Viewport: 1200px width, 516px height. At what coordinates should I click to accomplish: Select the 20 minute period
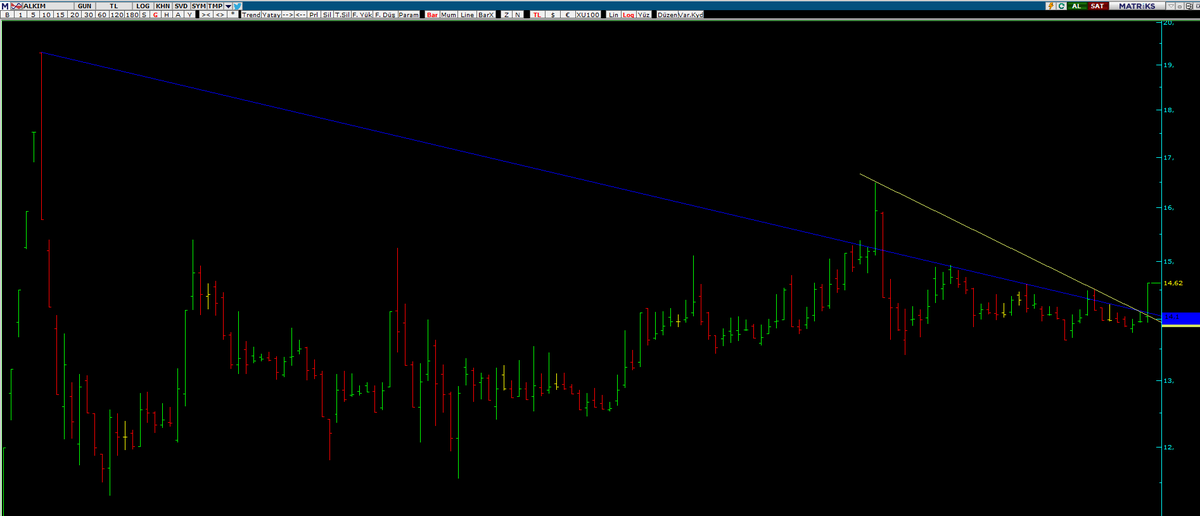coord(74,15)
